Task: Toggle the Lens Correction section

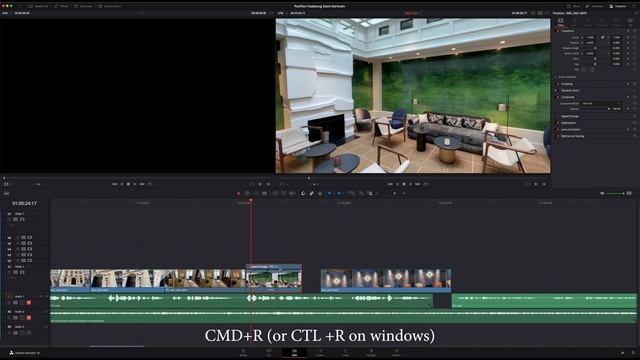Action: [x=558, y=129]
